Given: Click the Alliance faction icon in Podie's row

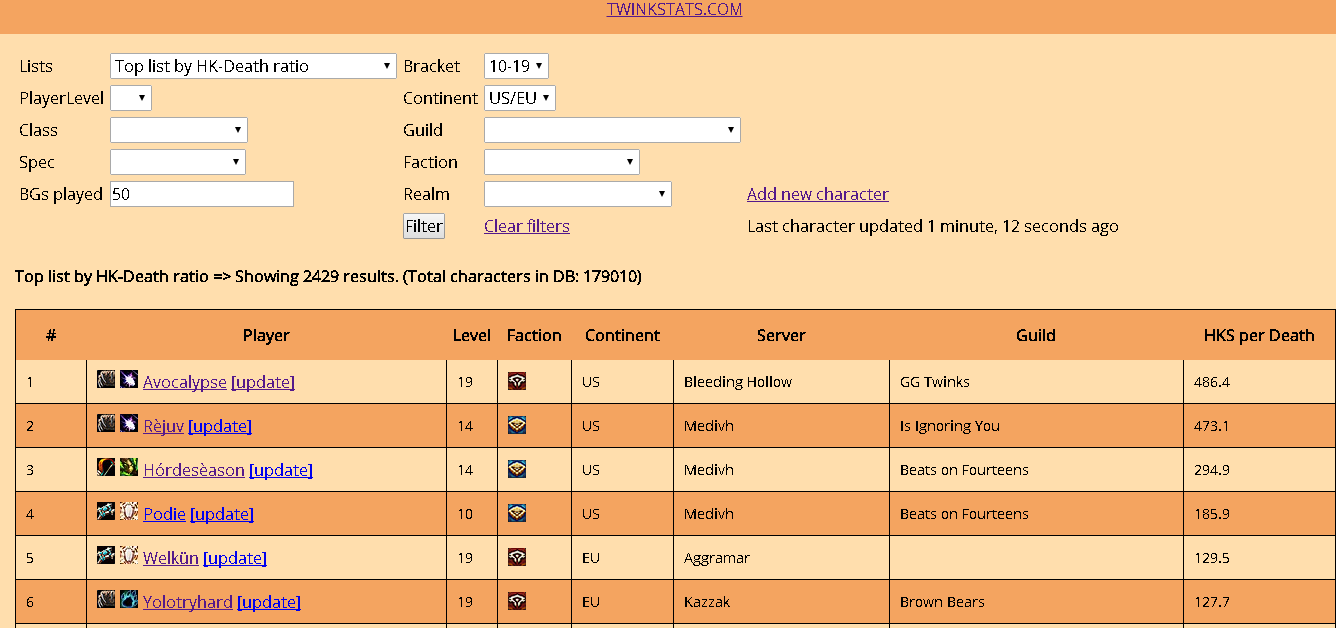Looking at the screenshot, I should (x=517, y=513).
